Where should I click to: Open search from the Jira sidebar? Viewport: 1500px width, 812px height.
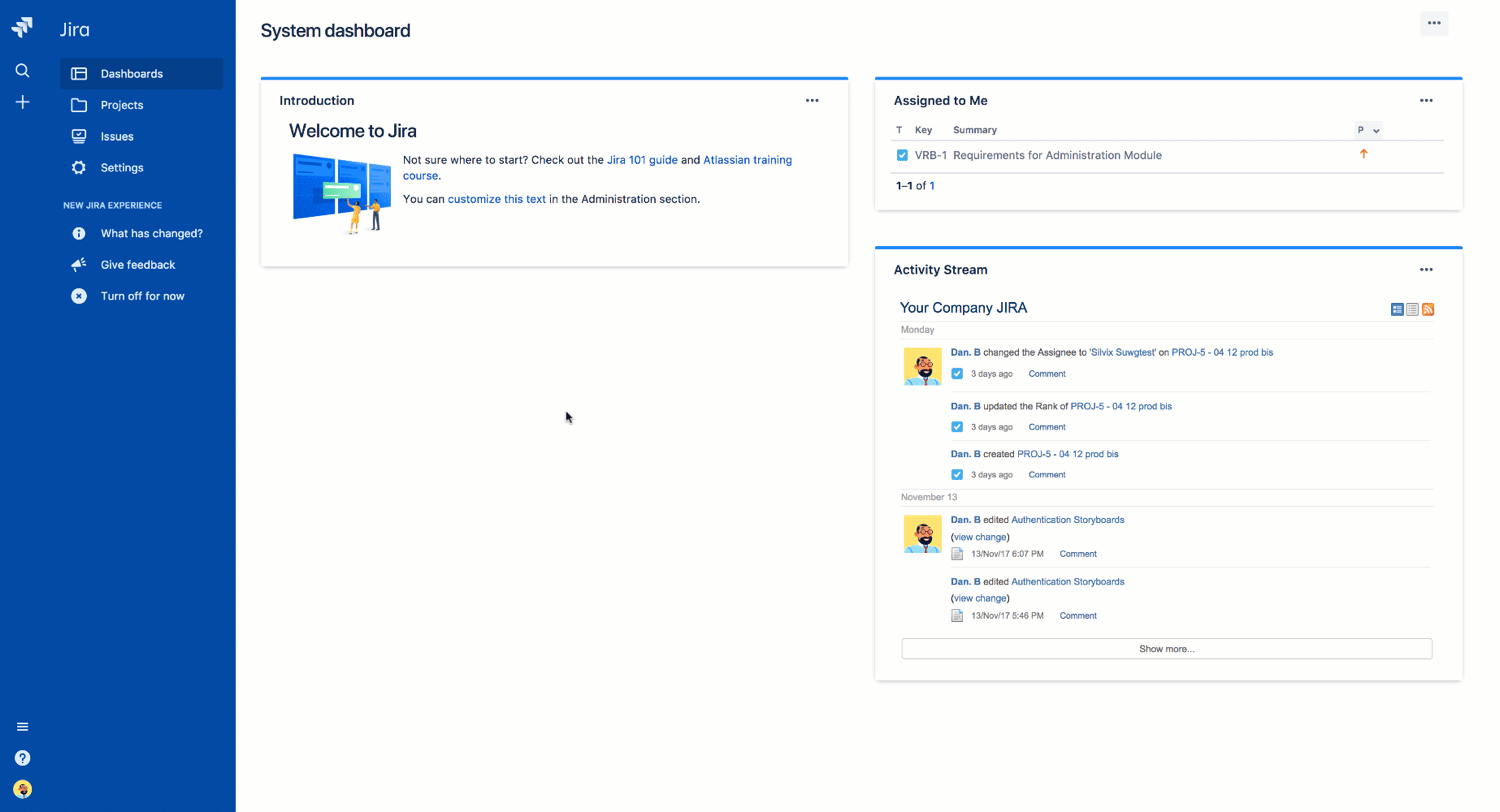[22, 71]
